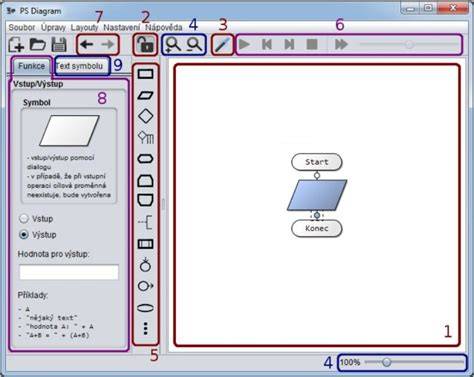
Task: Open an existing diagram folder icon
Action: [x=38, y=44]
